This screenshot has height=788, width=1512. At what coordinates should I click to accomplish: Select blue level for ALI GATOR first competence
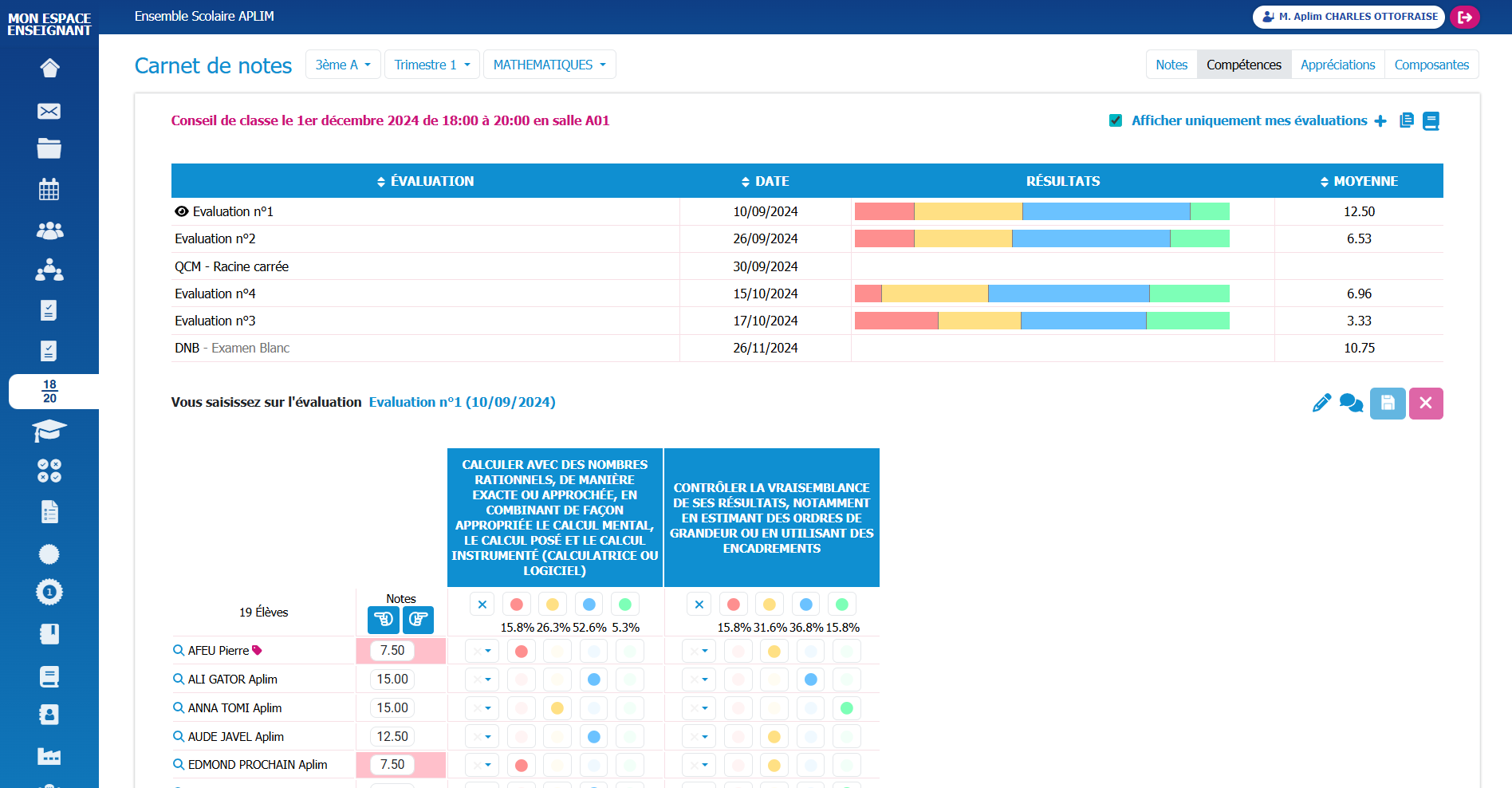(x=593, y=680)
